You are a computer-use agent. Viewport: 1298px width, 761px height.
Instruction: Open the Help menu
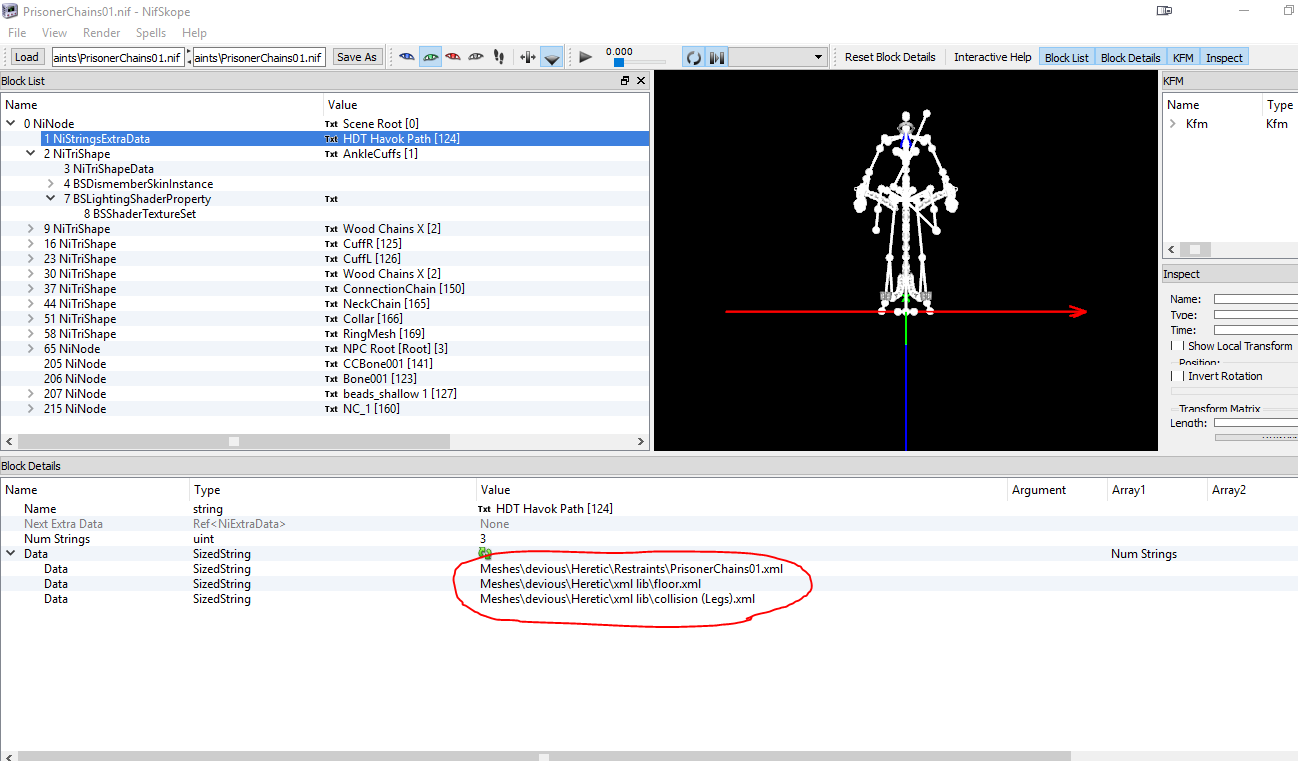pos(194,33)
